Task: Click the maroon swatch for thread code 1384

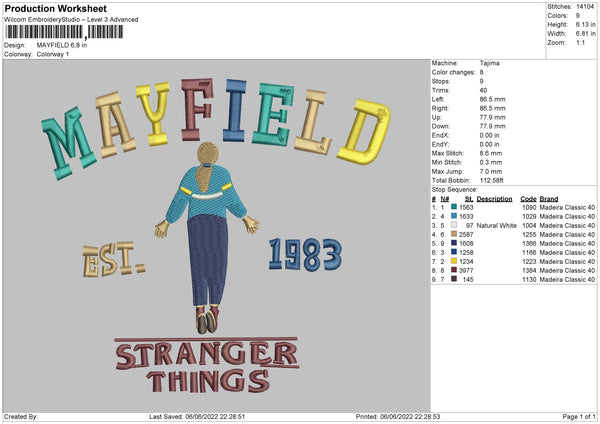Action: pos(454,270)
